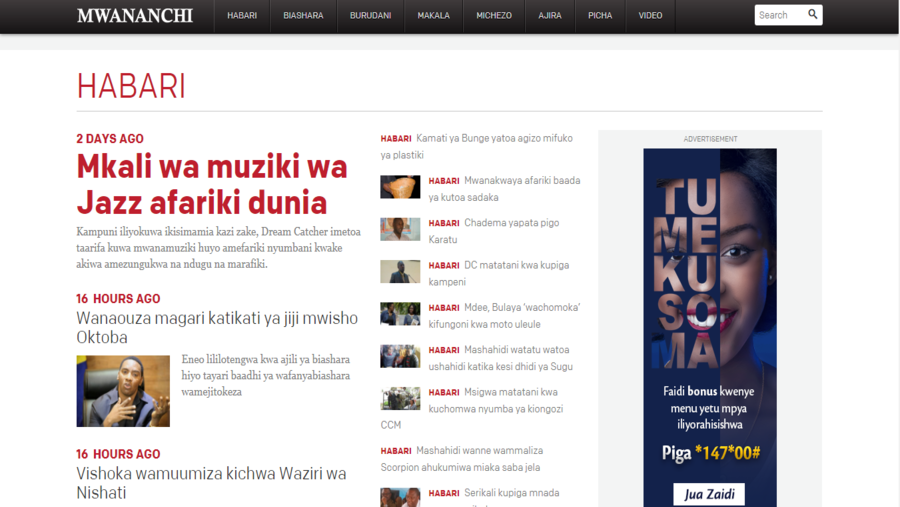This screenshot has height=507, width=900.
Task: Click thumbnail beside DC matatani story
Action: tap(400, 271)
